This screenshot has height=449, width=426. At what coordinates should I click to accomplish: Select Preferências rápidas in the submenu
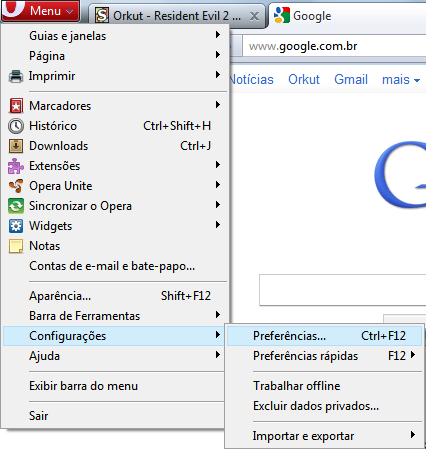point(324,356)
